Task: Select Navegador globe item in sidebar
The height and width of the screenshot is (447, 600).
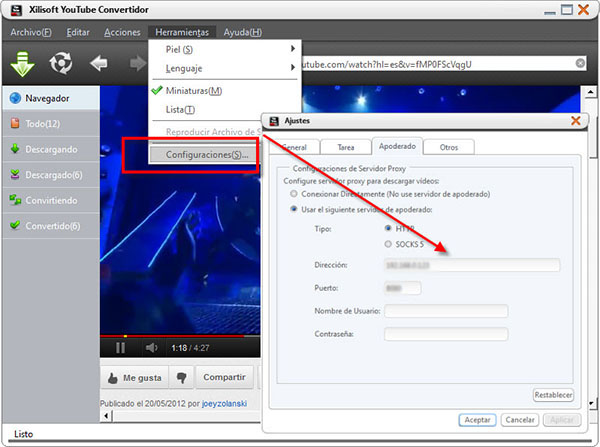Action: point(51,98)
